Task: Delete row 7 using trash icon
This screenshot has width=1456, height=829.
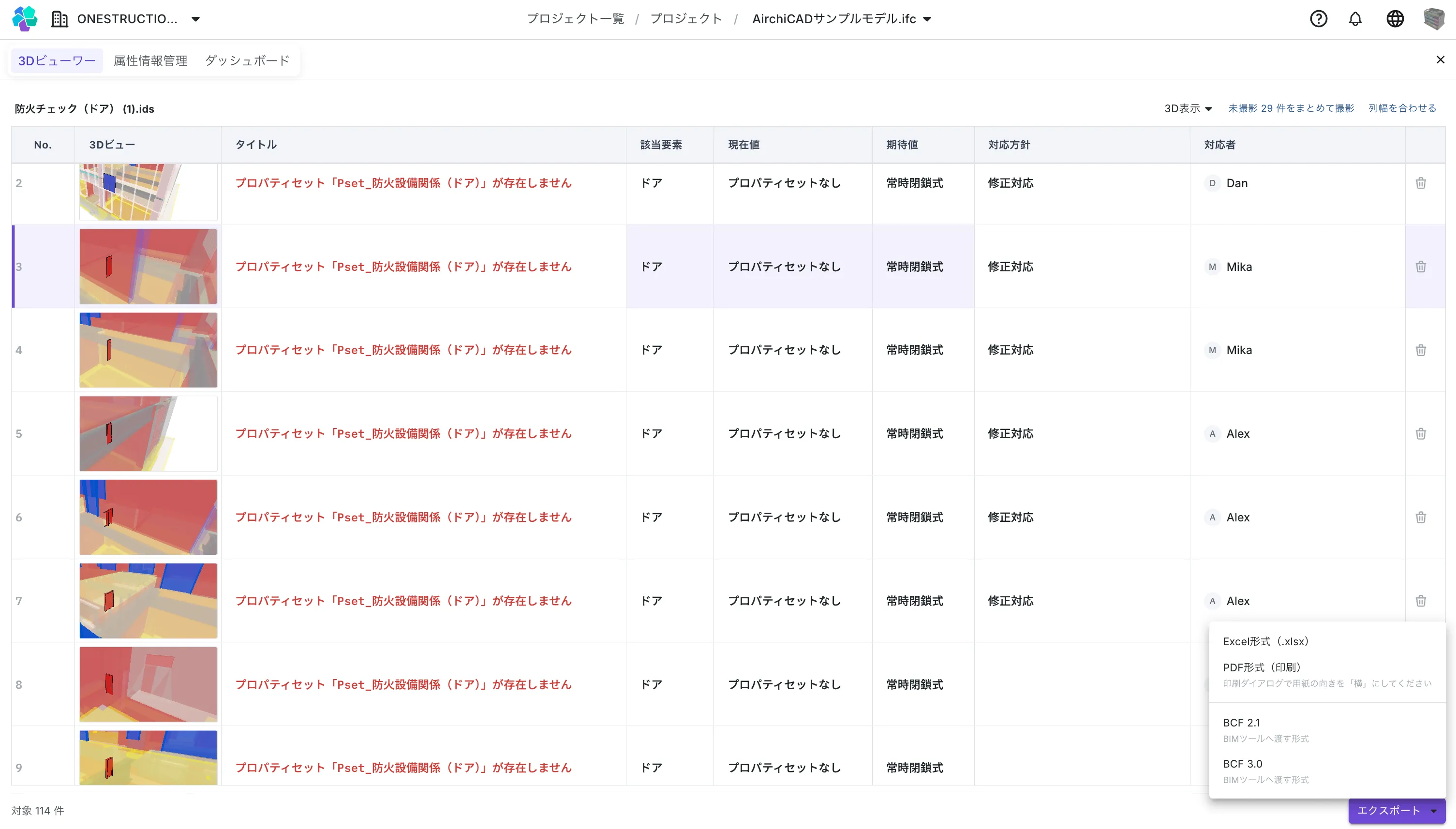Action: click(1421, 601)
